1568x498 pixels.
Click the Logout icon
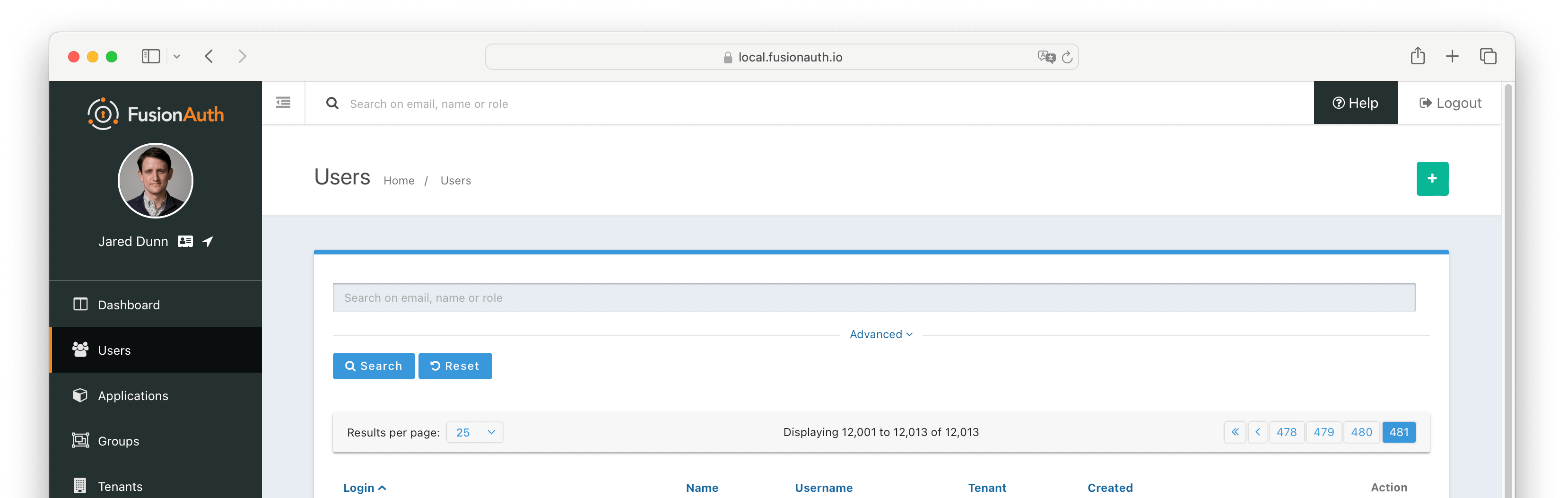1426,103
